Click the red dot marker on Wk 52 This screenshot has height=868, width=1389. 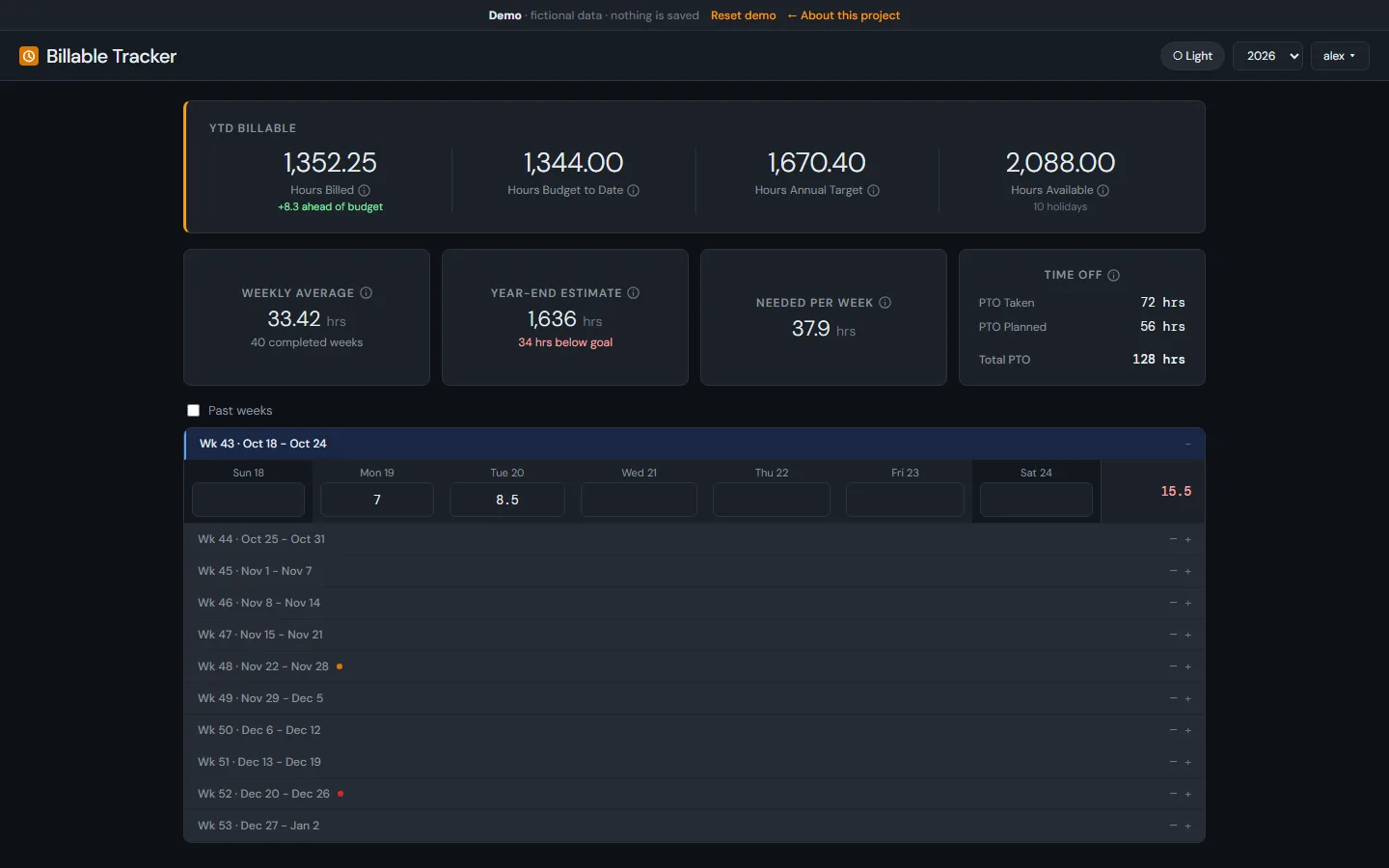point(340,794)
